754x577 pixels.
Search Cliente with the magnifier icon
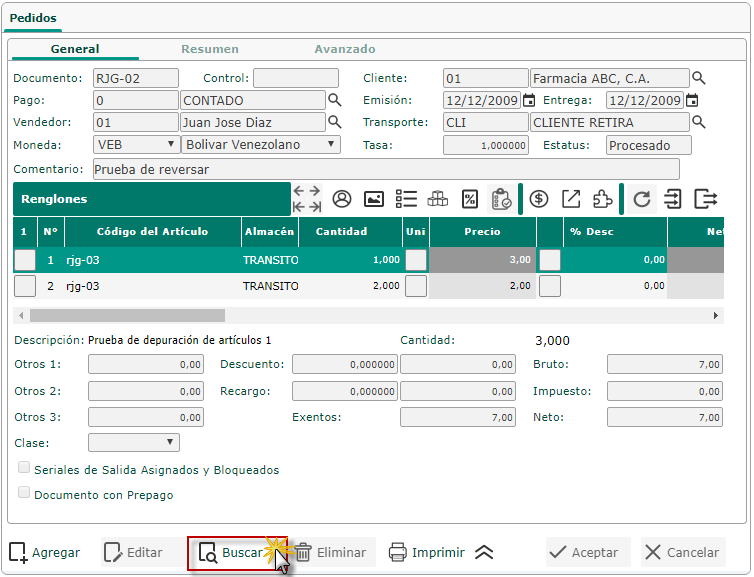(699, 78)
